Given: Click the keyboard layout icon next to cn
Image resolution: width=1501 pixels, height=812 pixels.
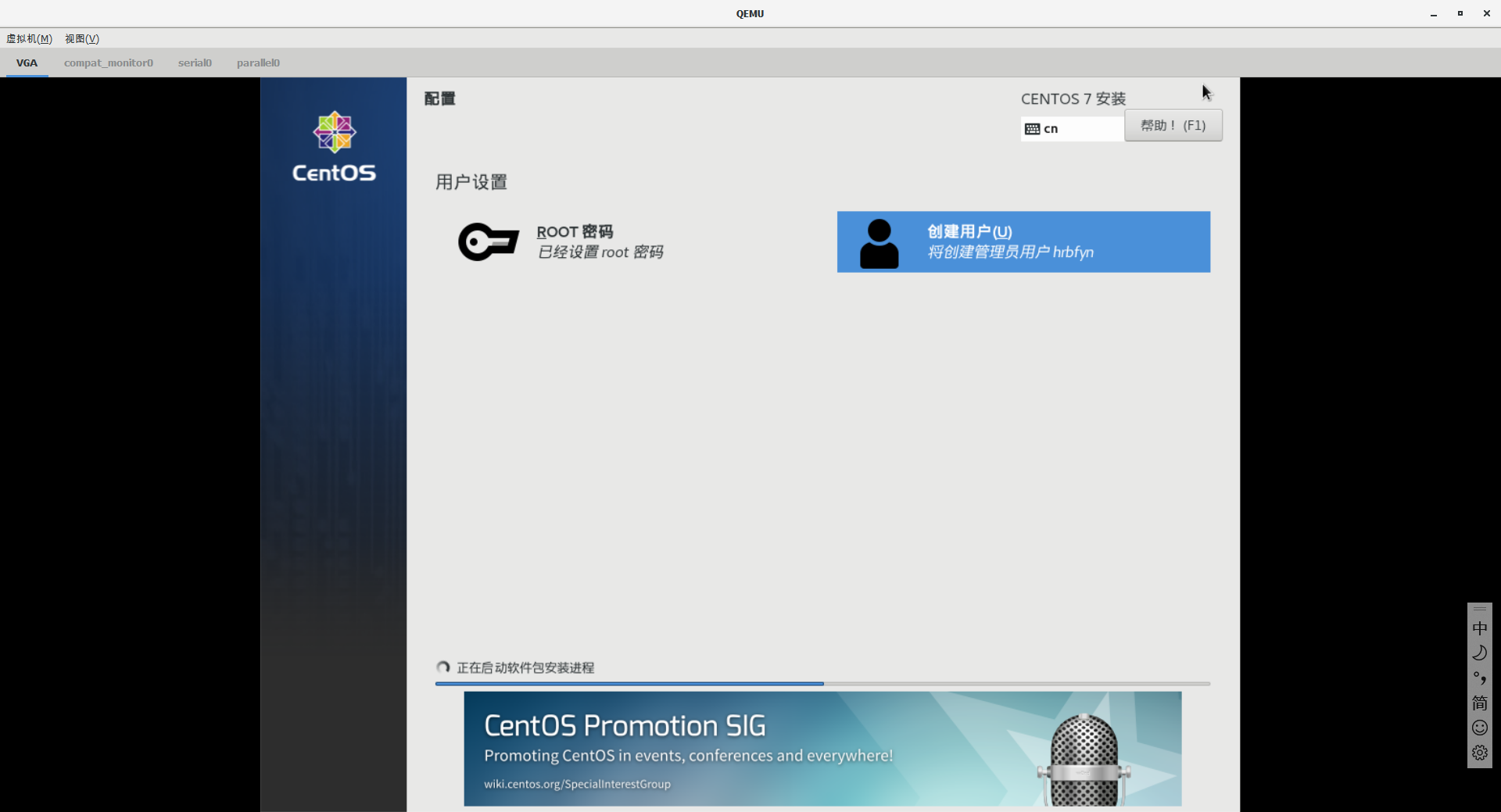Looking at the screenshot, I should [x=1031, y=128].
